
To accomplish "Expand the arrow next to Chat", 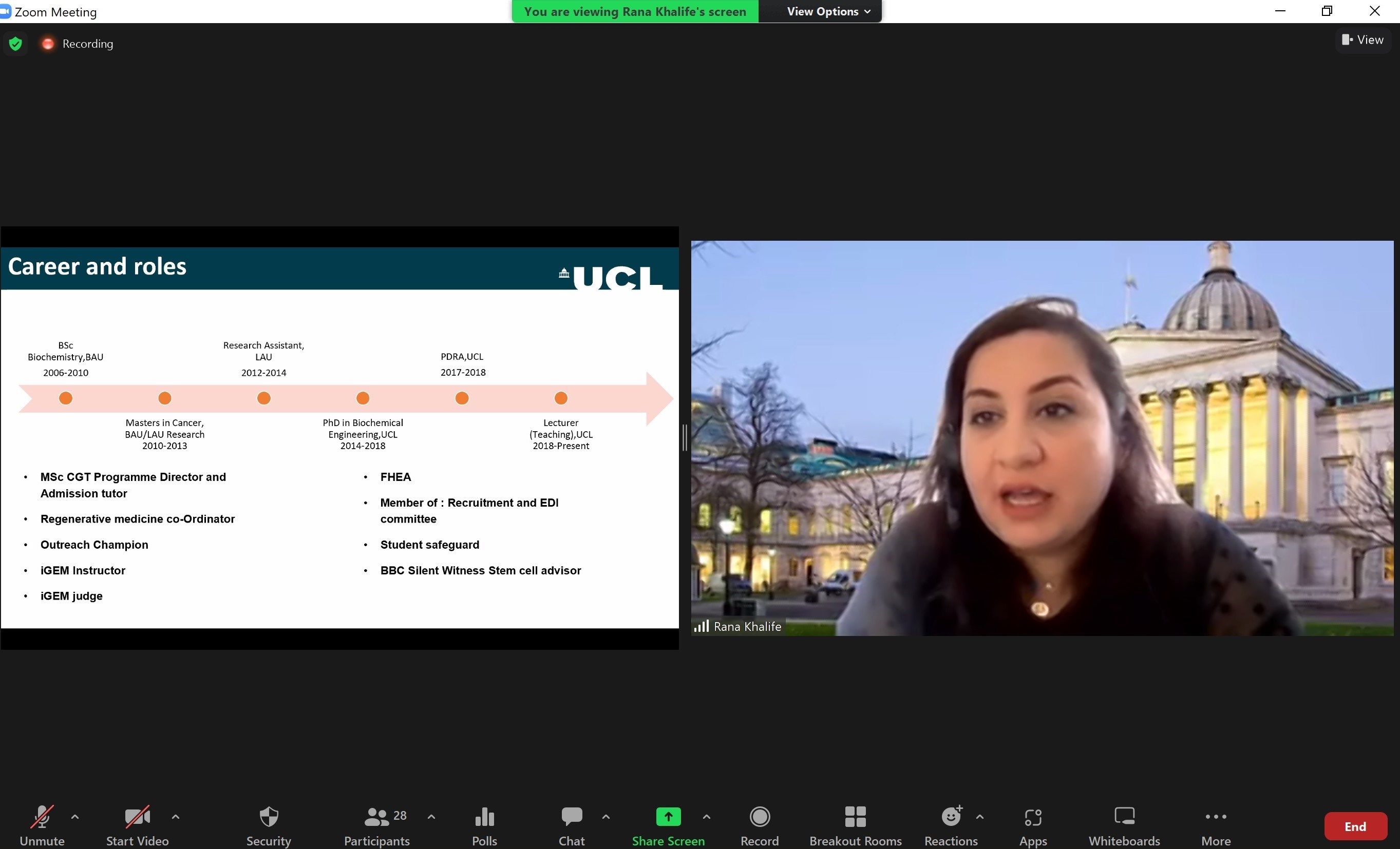I will [606, 817].
